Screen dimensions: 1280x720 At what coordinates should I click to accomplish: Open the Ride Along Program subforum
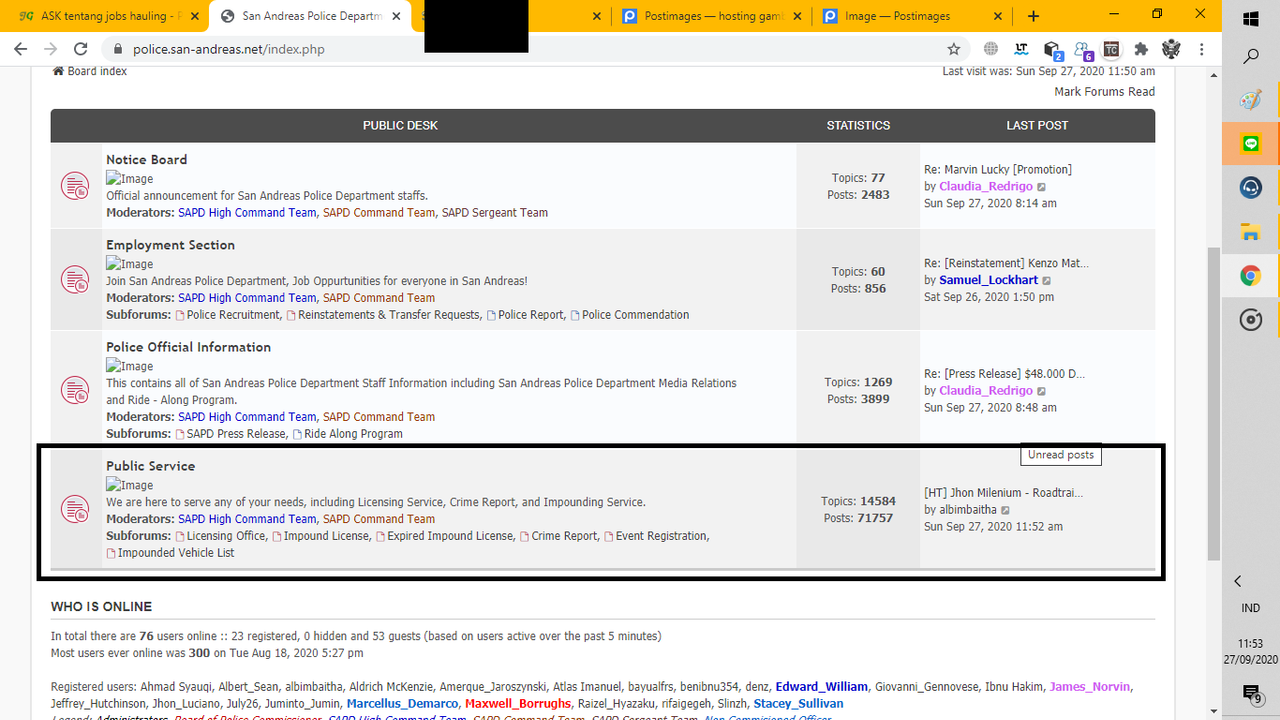click(352, 434)
